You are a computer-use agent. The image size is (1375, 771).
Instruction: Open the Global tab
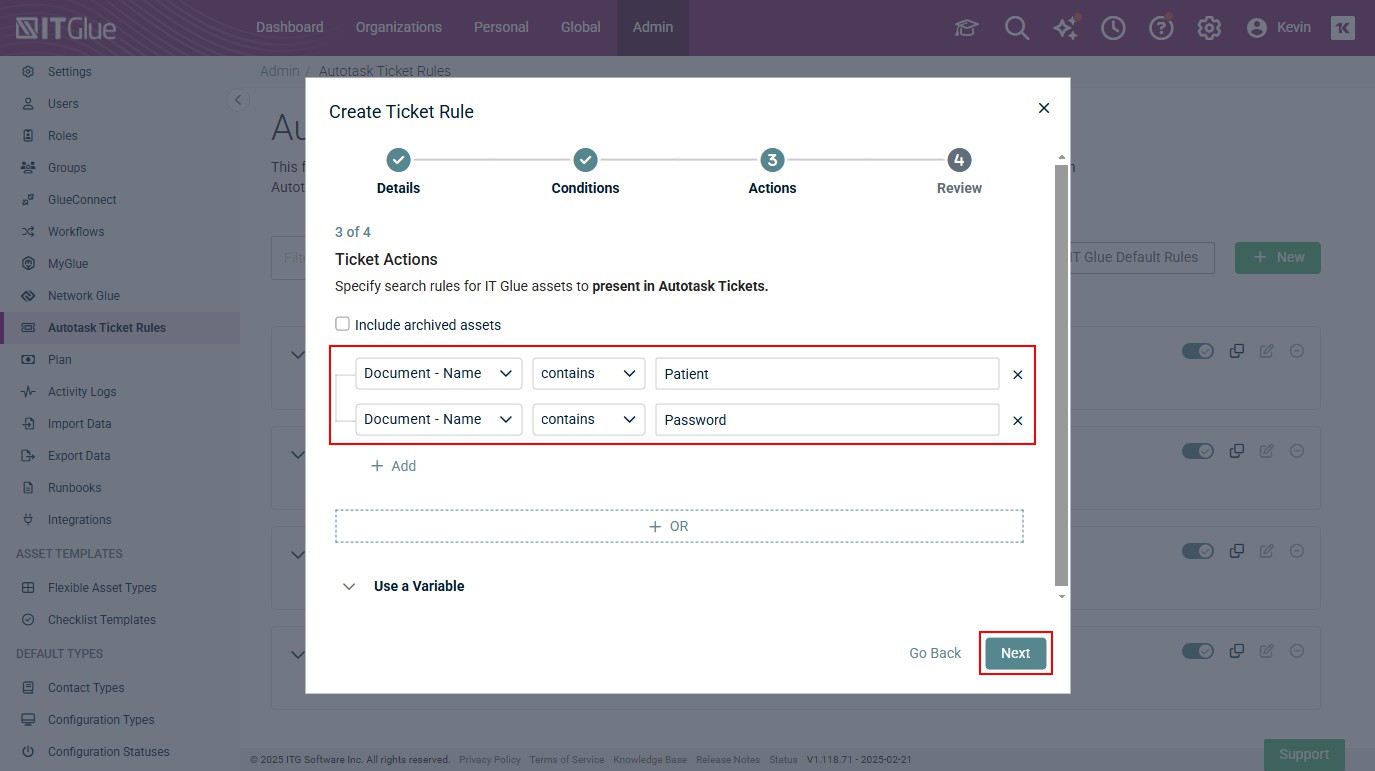[581, 28]
